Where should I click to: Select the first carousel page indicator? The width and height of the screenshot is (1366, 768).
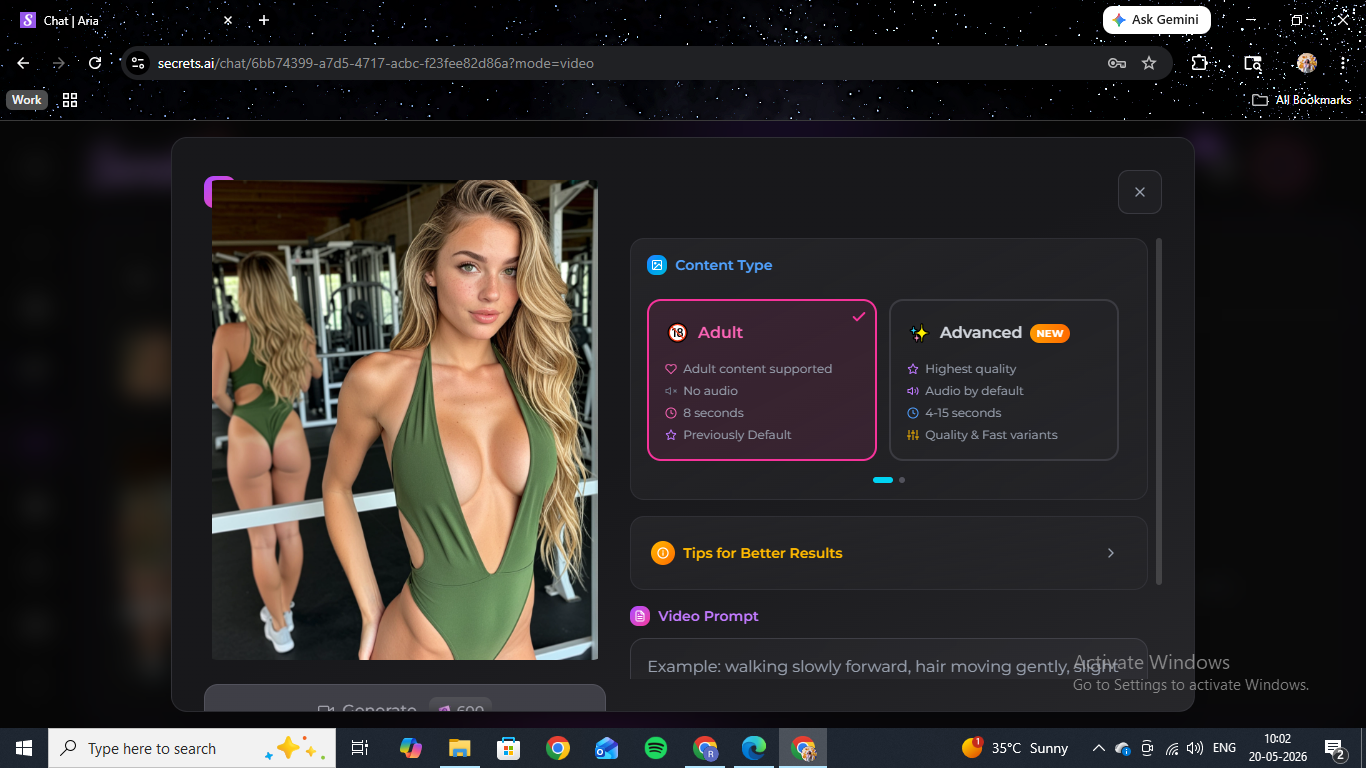883,480
